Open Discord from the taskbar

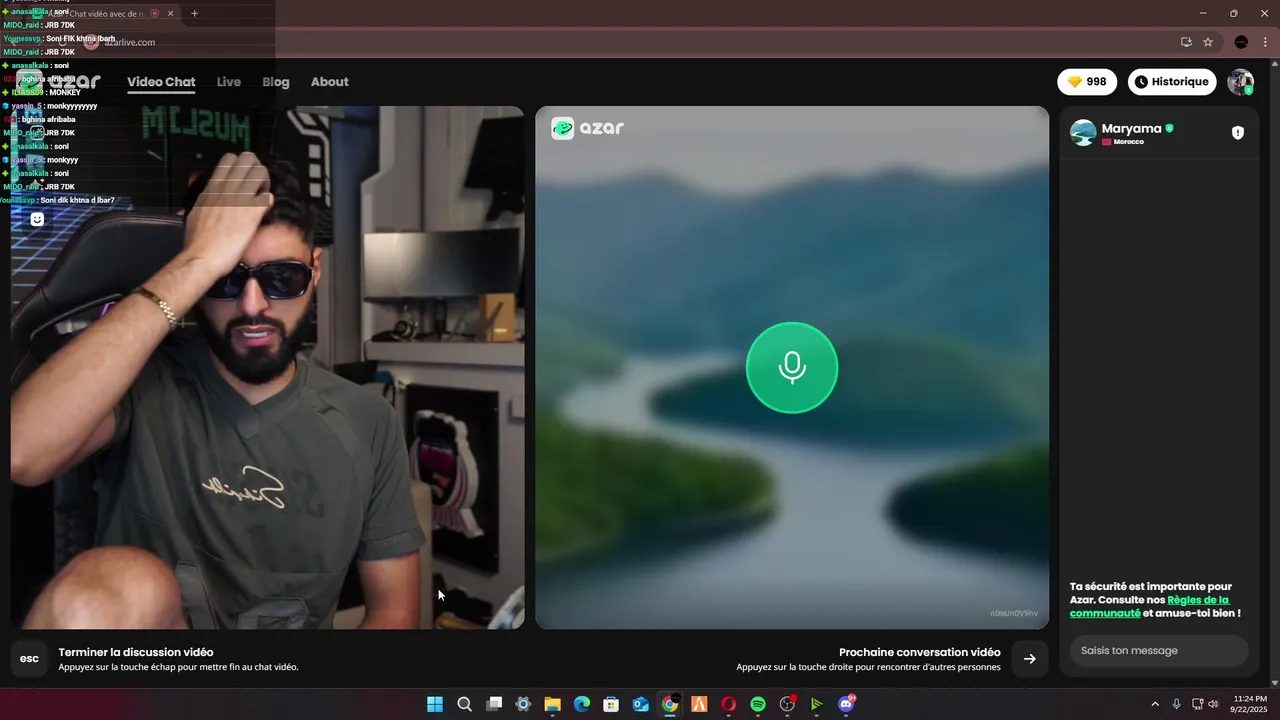846,704
